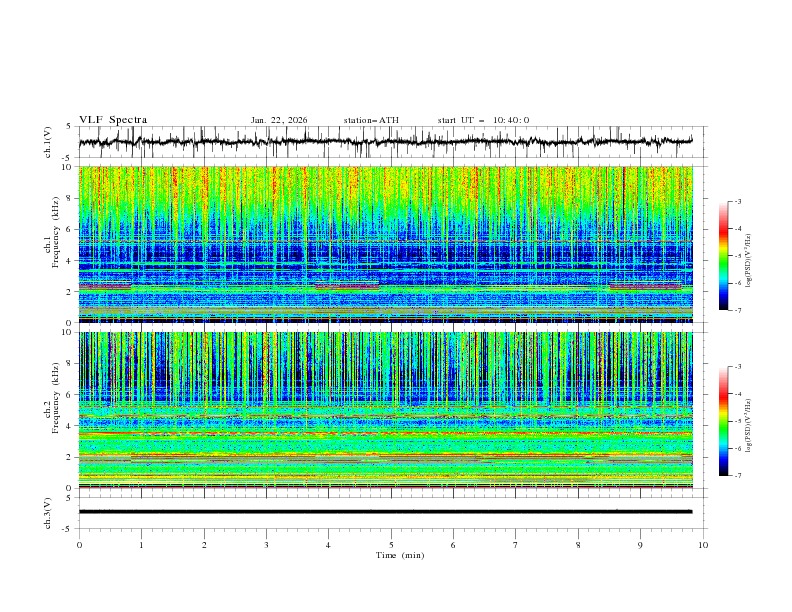Select the log(PSD) label beside ch.1 color bar
The image size is (792, 612).
click(749, 261)
